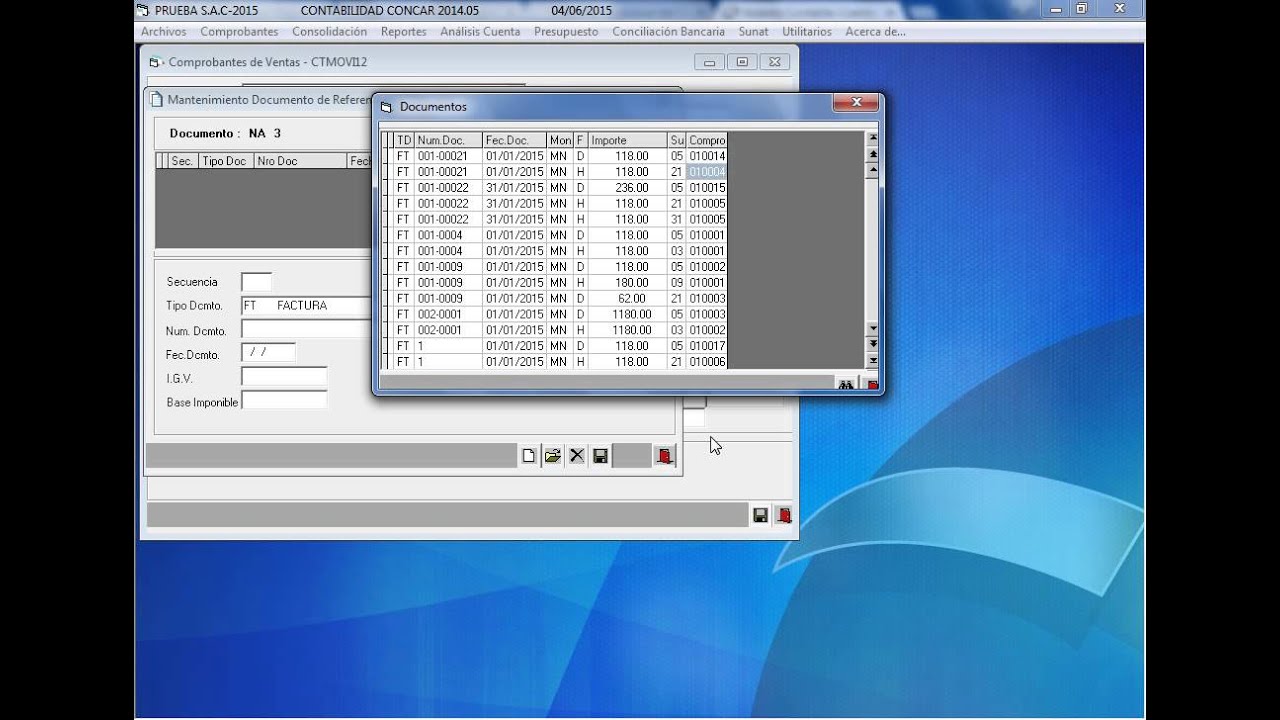Click the open-folder icon in Mantenimiento toolbar

coord(553,456)
